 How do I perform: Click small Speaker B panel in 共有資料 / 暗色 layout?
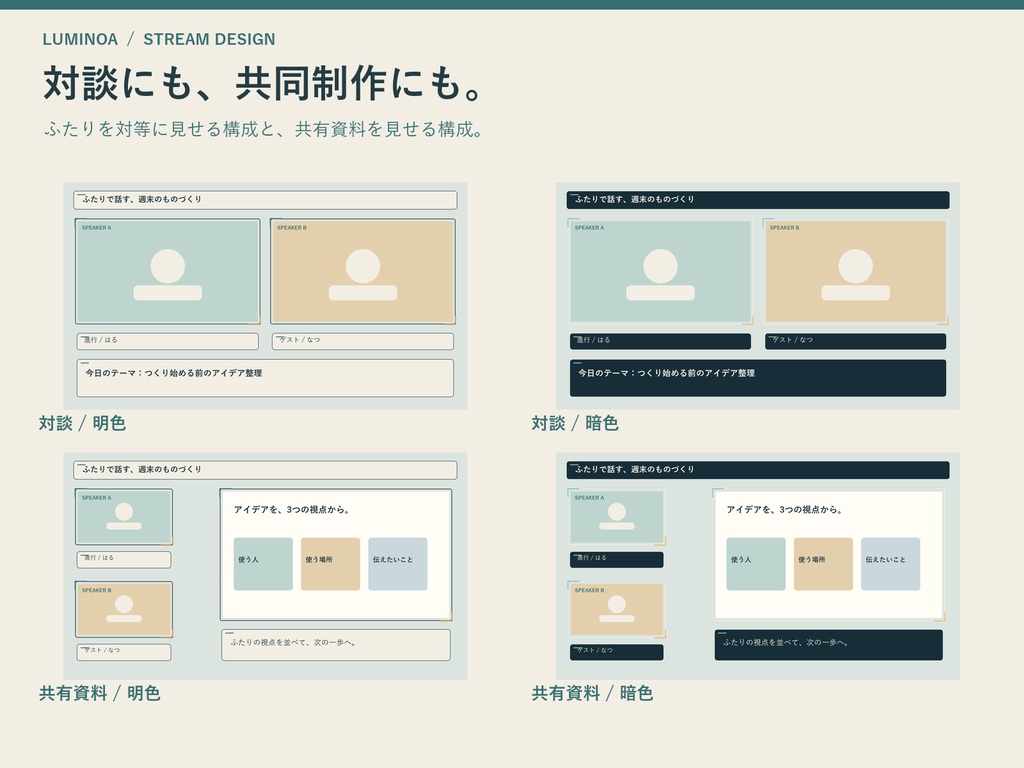coord(616,609)
